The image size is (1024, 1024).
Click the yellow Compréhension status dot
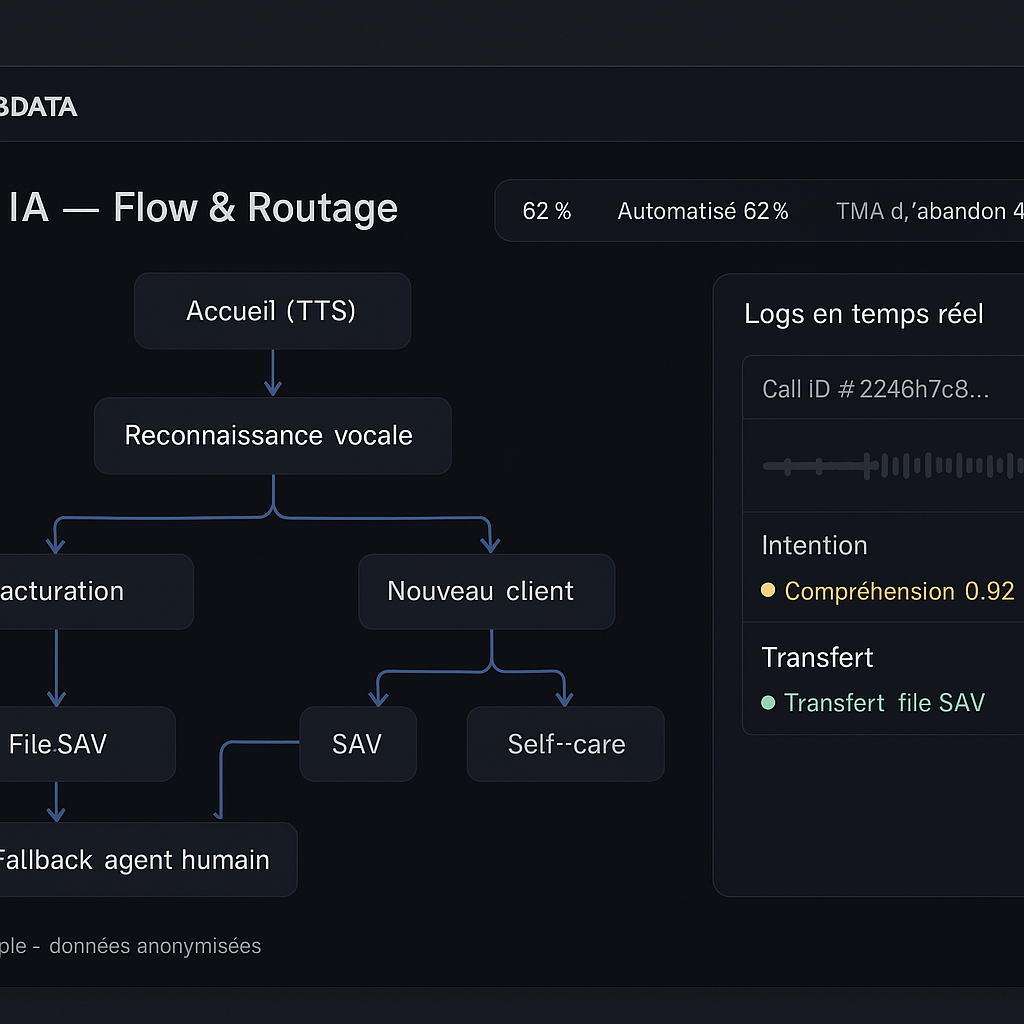[768, 591]
